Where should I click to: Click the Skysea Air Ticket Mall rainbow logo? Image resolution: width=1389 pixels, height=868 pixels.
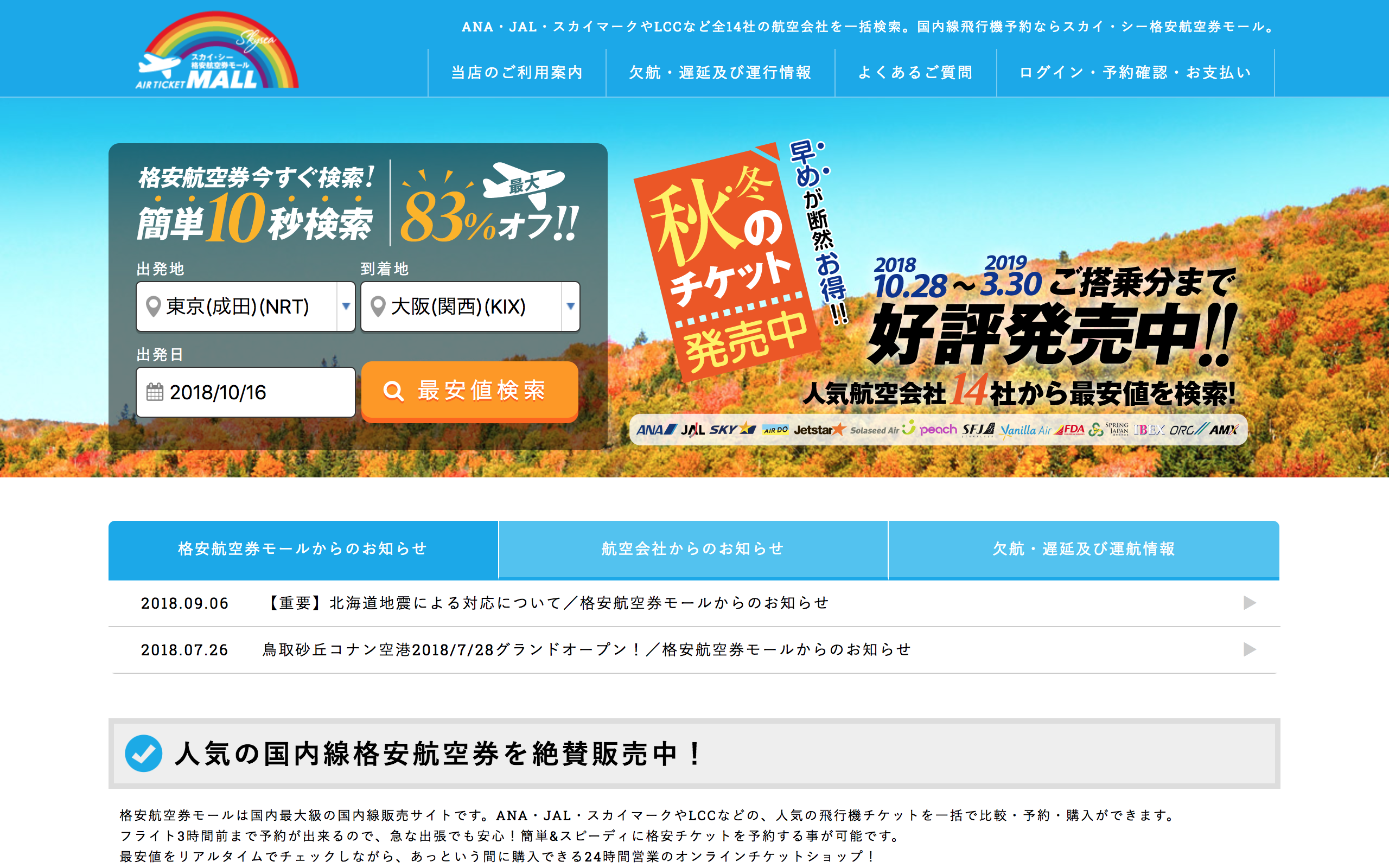[217, 52]
